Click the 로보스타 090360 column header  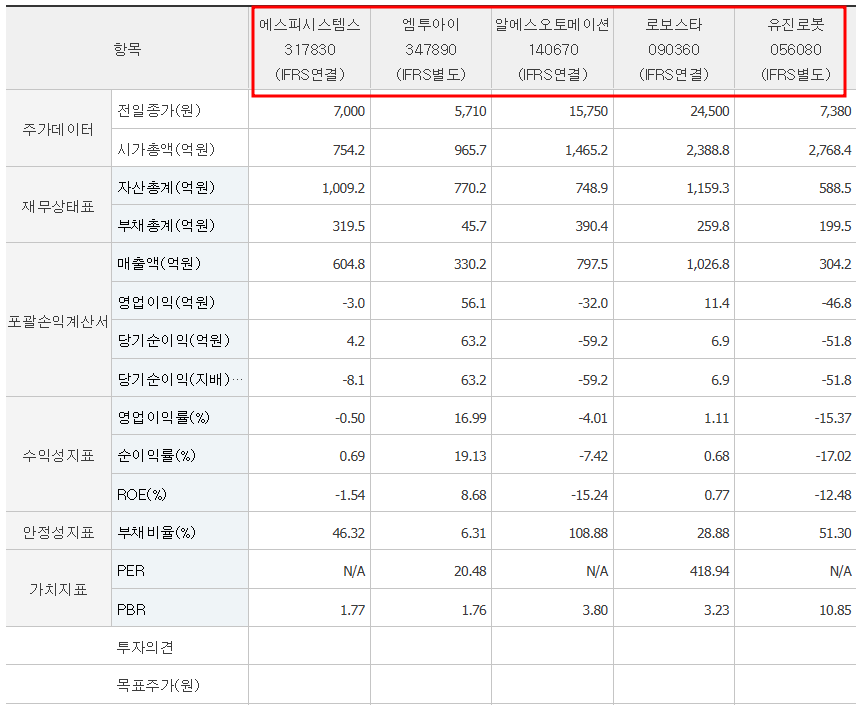tap(674, 49)
